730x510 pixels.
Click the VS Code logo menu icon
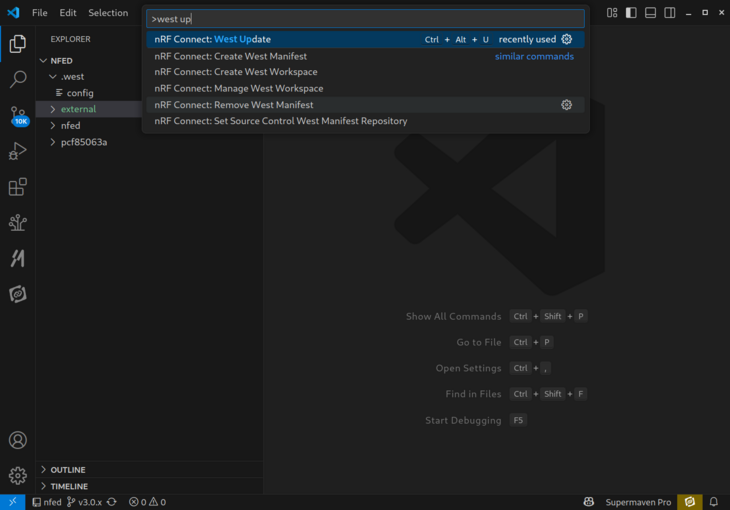click(13, 13)
